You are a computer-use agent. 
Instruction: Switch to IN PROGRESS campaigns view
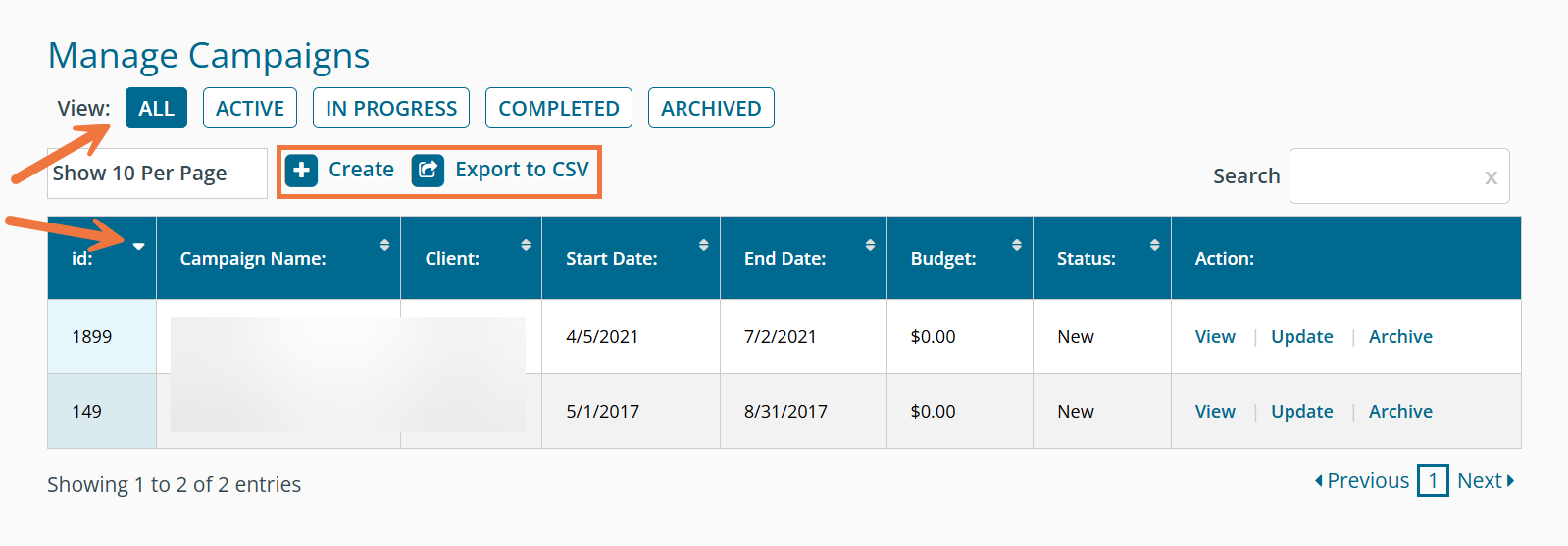pos(391,108)
